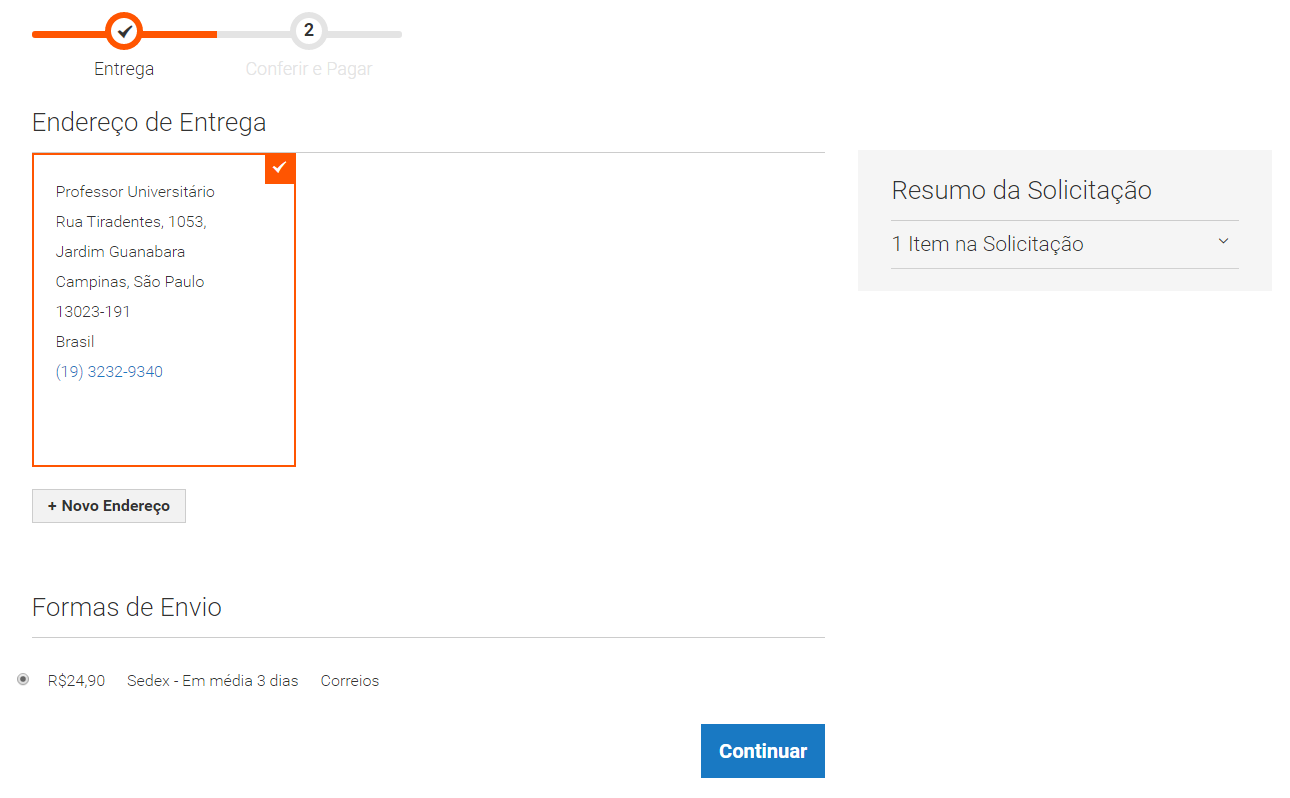Click the orange checkmark on the address card
Screen dimensions: 1290x798
(280, 168)
